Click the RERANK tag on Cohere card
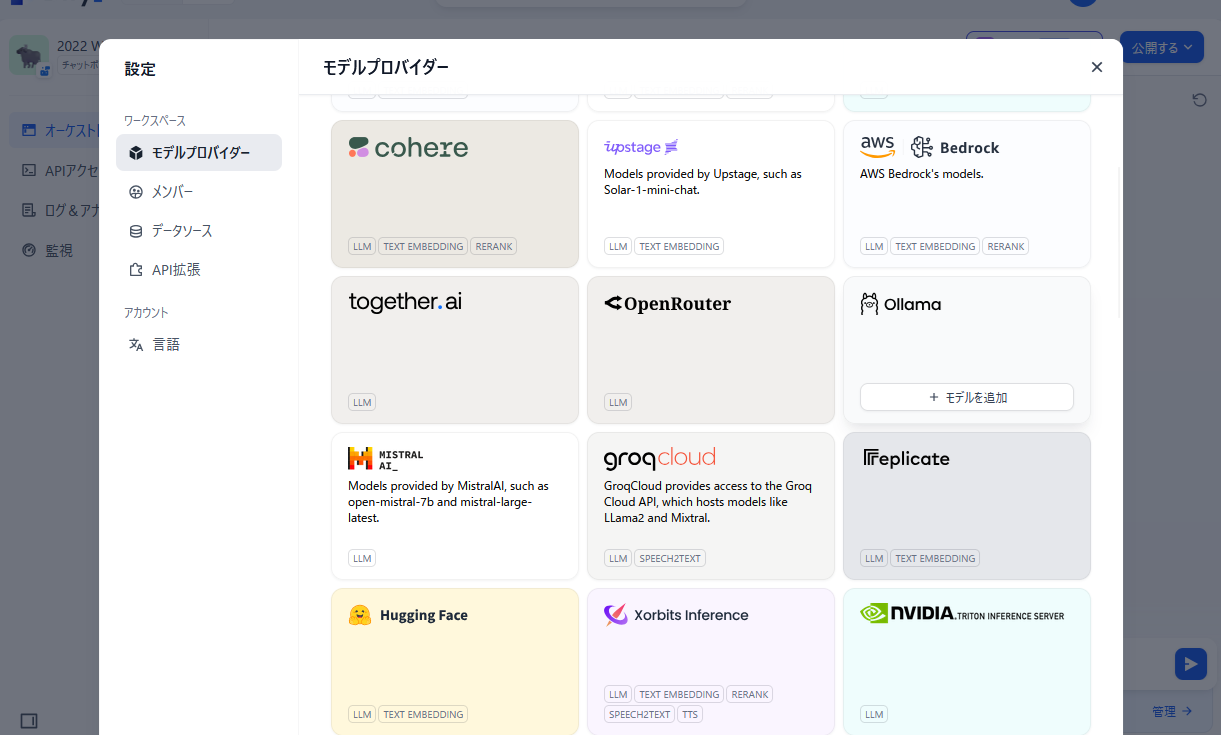The image size is (1221, 735). tap(494, 246)
